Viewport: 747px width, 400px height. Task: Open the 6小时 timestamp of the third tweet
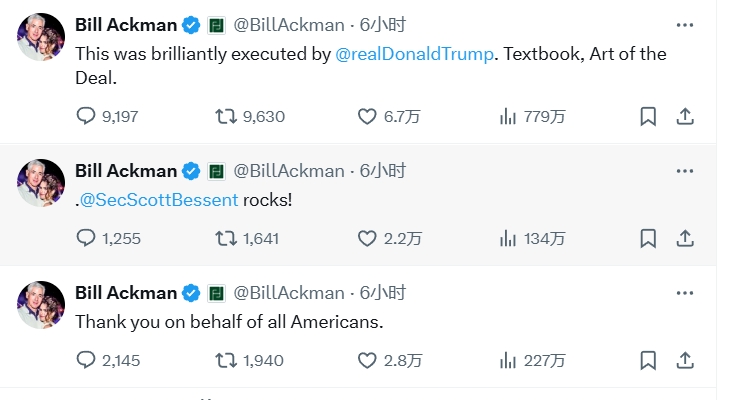pos(383,293)
